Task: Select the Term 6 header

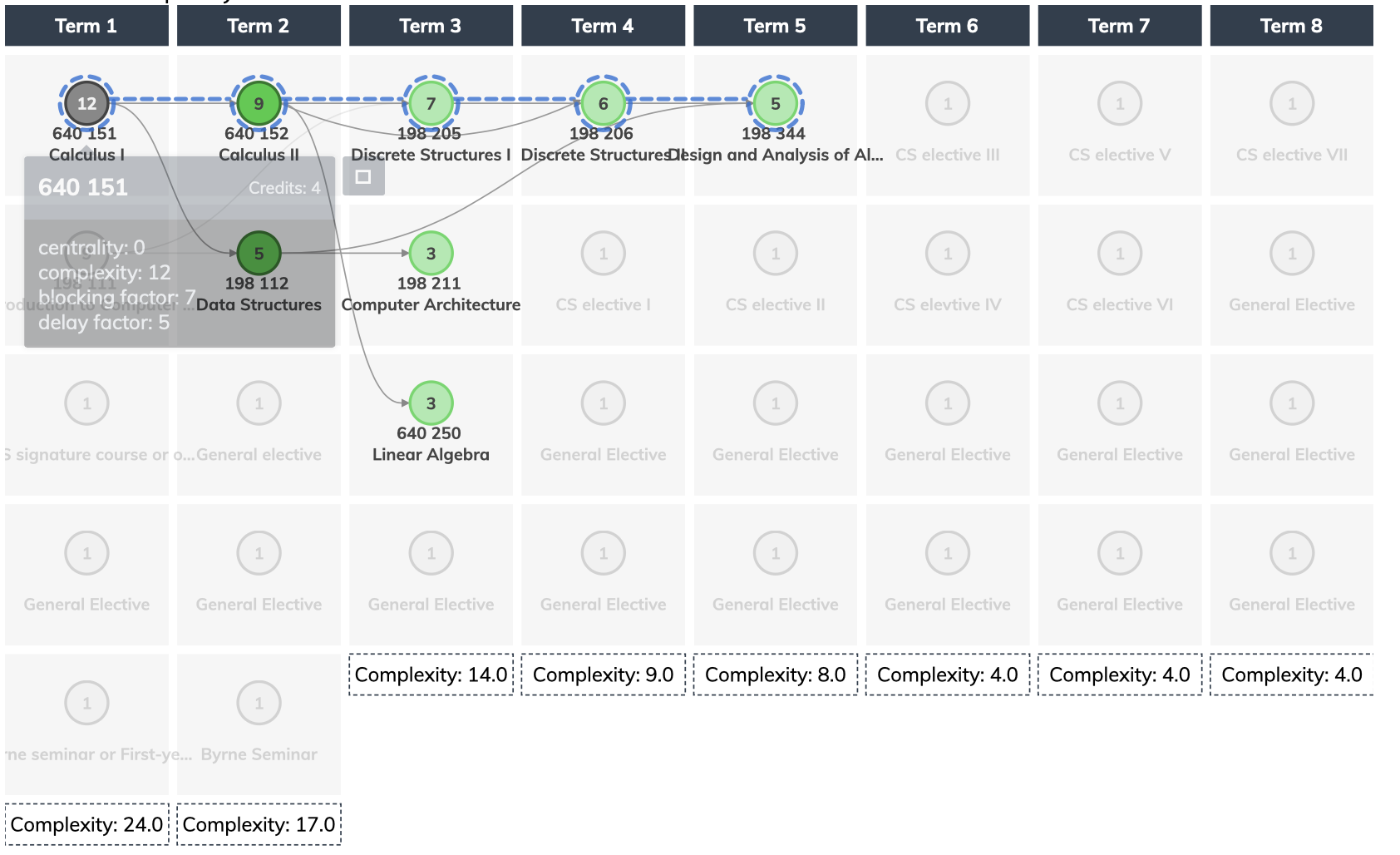Action: (x=947, y=26)
